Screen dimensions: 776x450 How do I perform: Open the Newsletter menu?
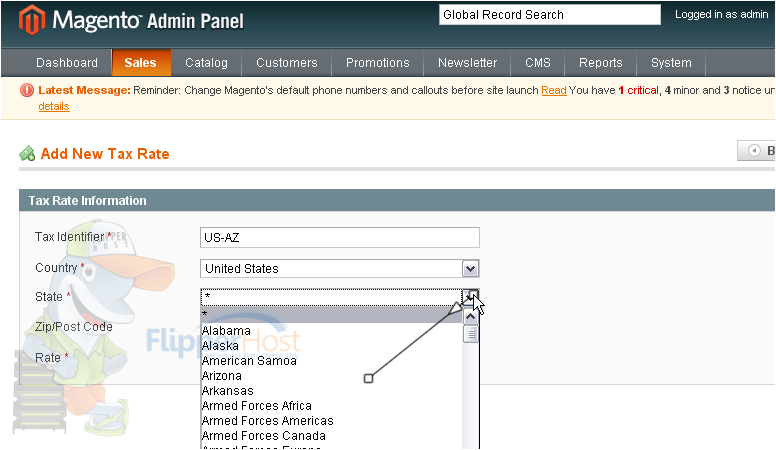pos(467,63)
